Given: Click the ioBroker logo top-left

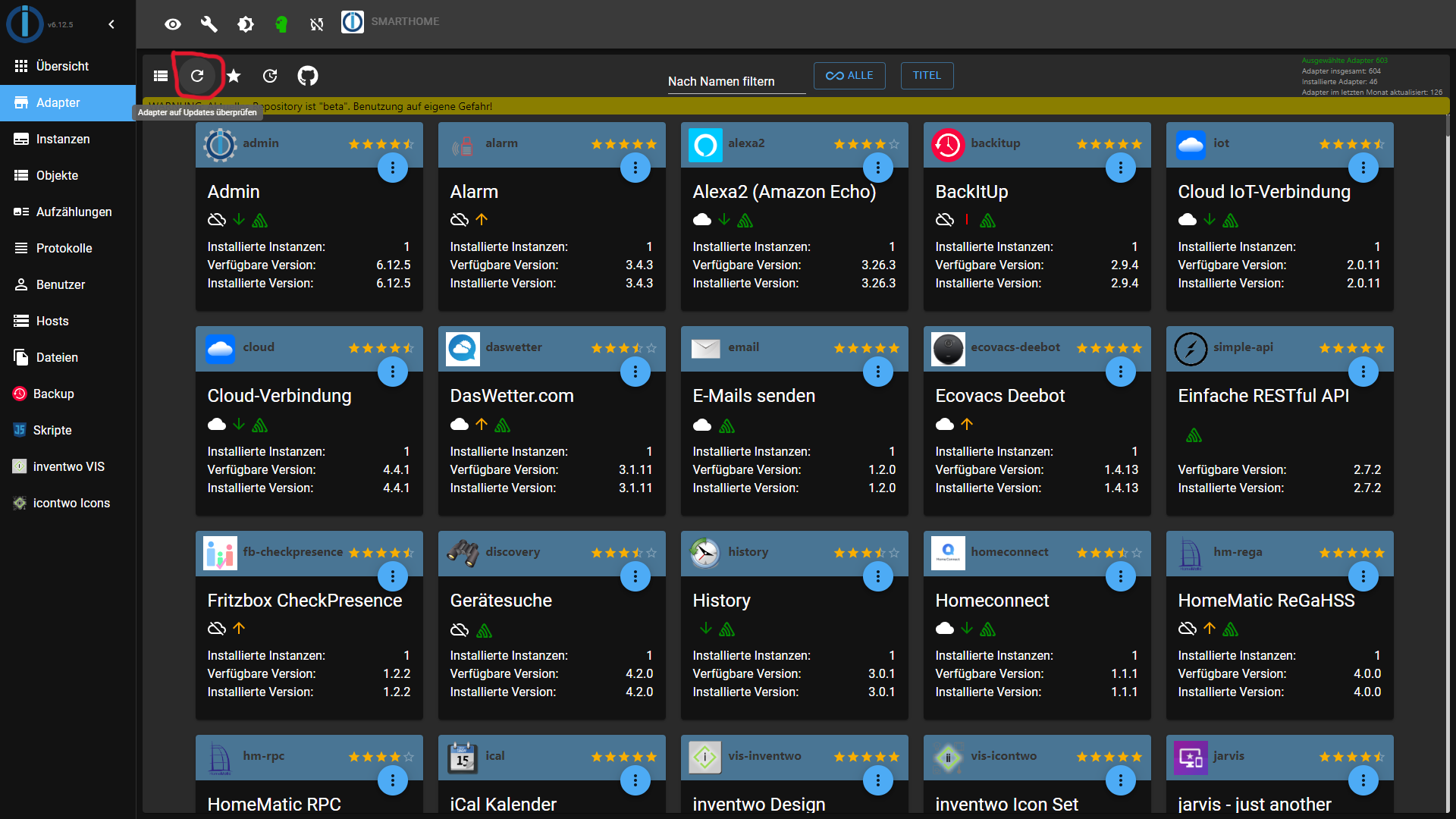Looking at the screenshot, I should coord(25,23).
